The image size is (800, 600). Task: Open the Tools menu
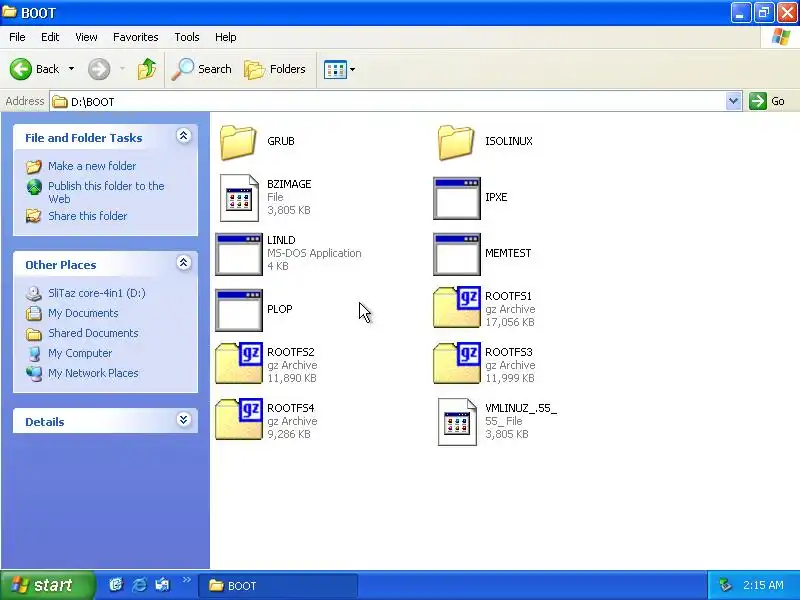point(187,37)
